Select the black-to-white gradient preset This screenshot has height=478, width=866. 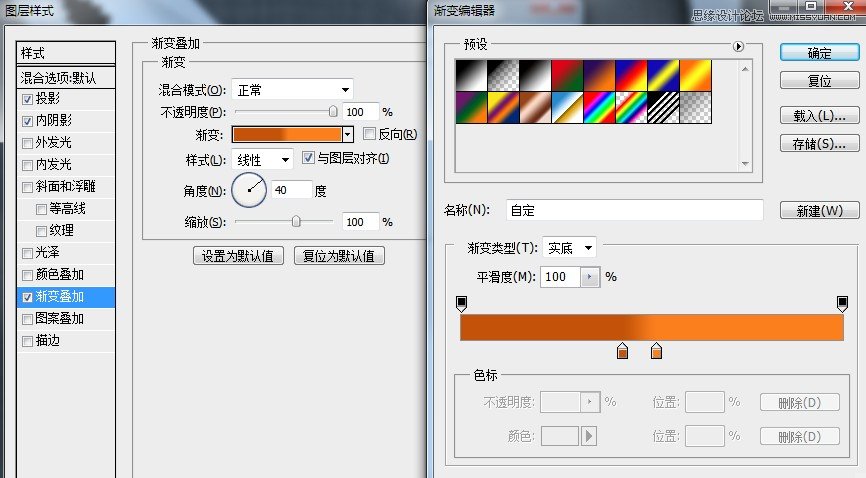tap(468, 74)
